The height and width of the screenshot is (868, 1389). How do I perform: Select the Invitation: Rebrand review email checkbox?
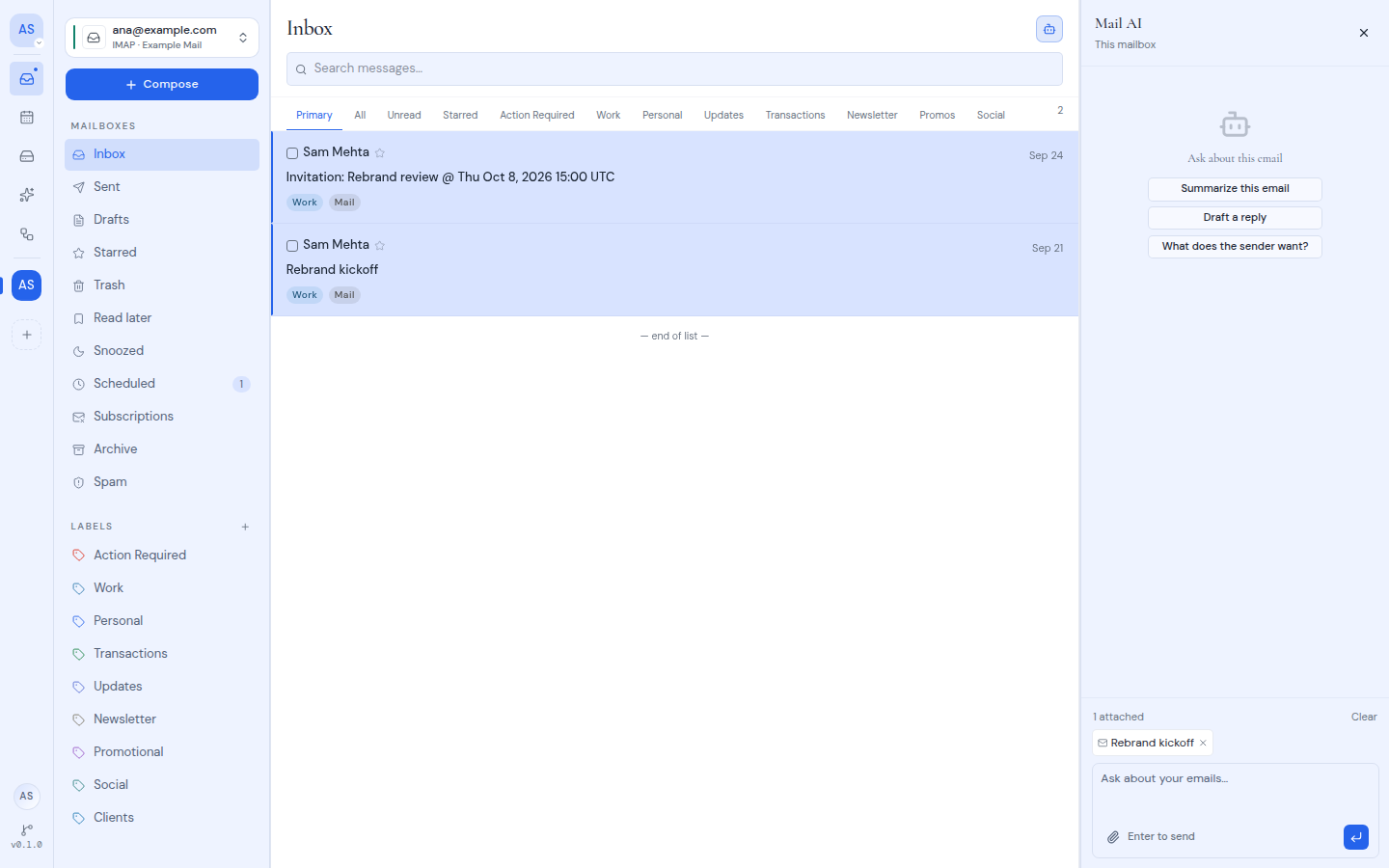(292, 153)
